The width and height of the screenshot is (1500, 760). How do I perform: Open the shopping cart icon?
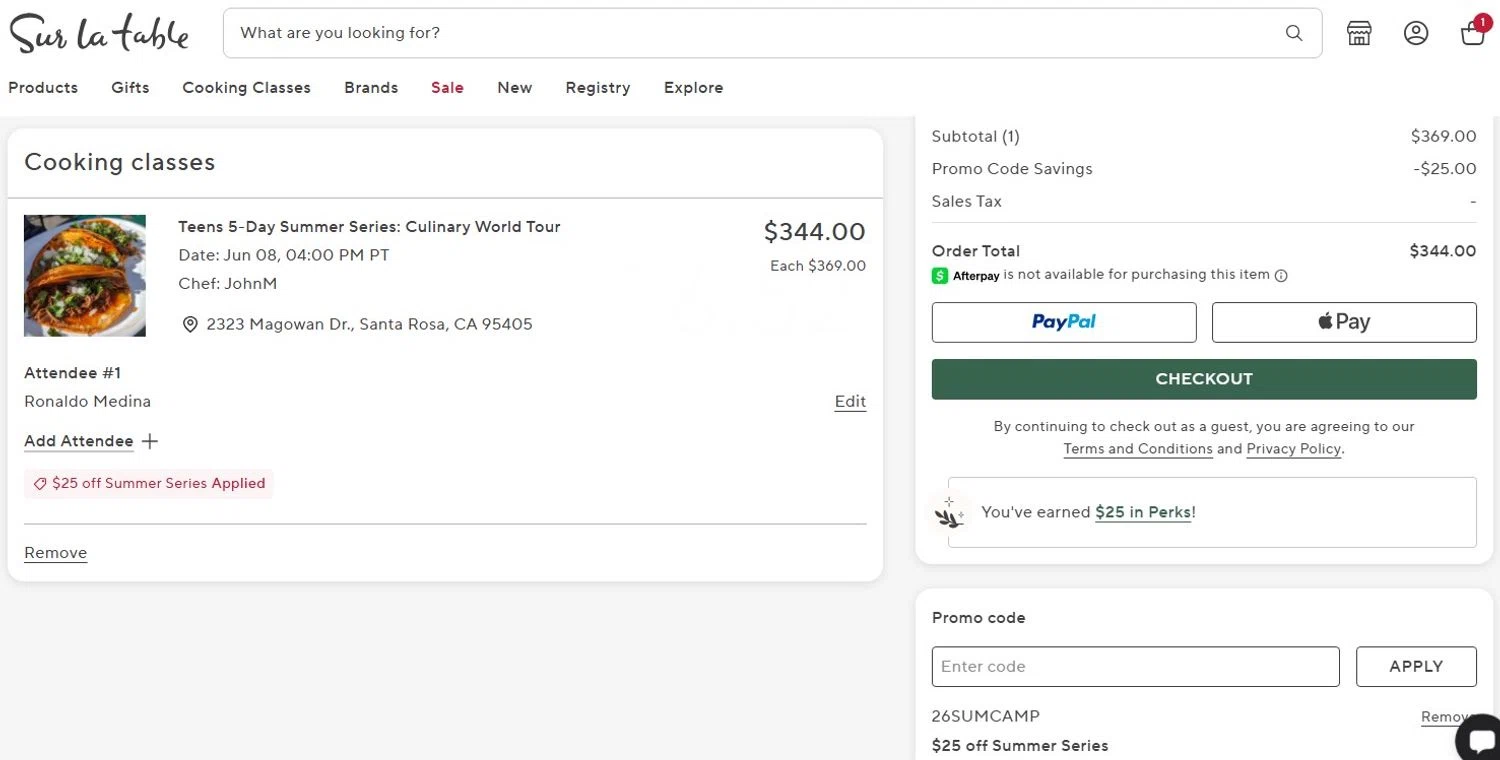(x=1473, y=32)
